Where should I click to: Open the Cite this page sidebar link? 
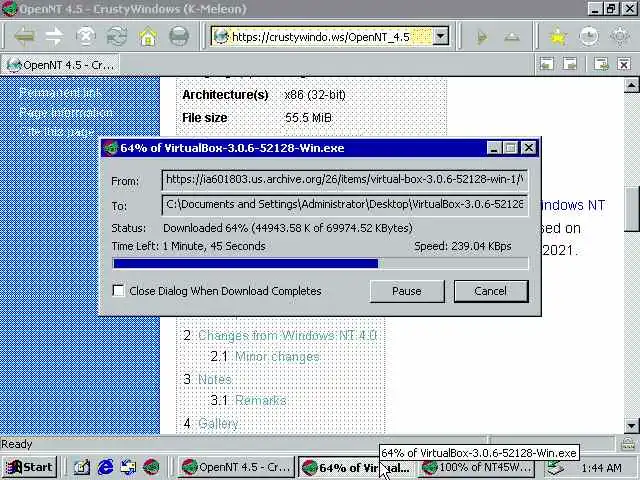pyautogui.click(x=57, y=132)
